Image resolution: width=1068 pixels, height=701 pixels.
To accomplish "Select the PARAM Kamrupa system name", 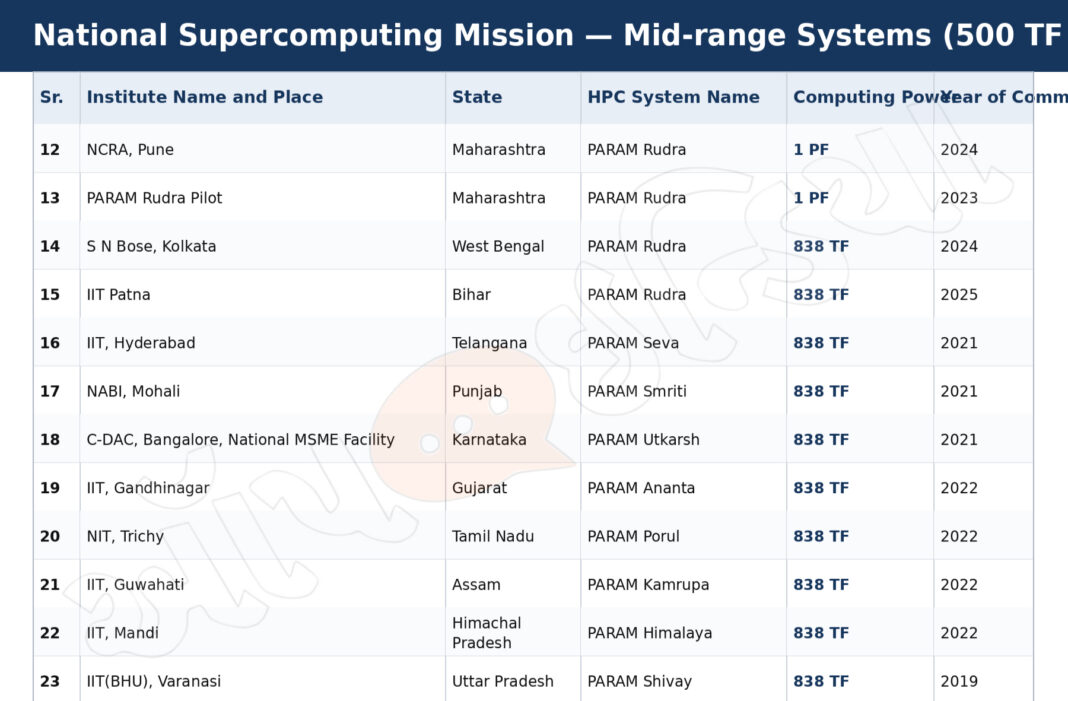I will (648, 585).
